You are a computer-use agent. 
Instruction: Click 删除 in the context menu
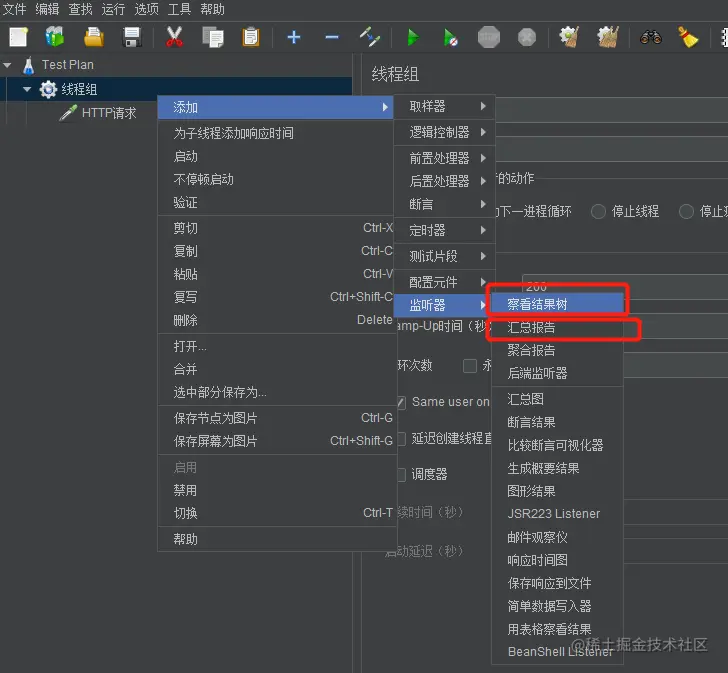(x=277, y=320)
